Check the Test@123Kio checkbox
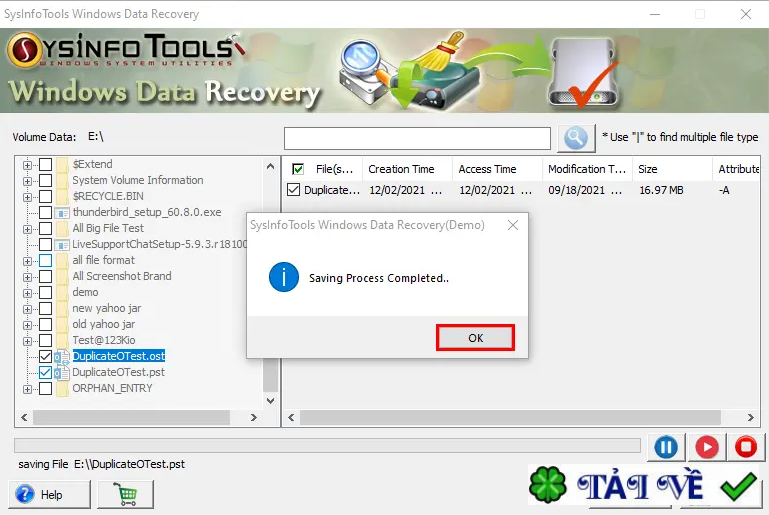 click(45, 340)
